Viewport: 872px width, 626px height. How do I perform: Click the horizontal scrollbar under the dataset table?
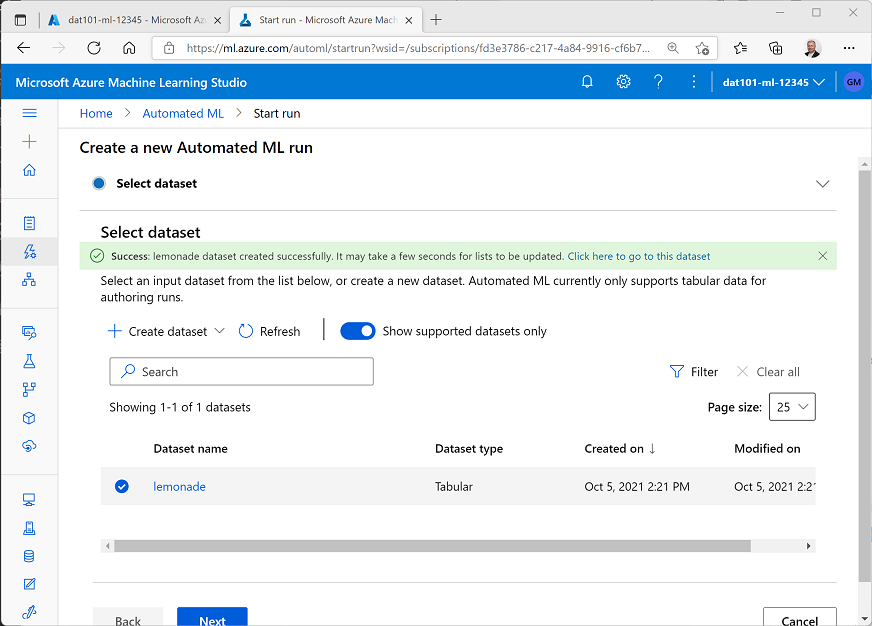pos(432,546)
